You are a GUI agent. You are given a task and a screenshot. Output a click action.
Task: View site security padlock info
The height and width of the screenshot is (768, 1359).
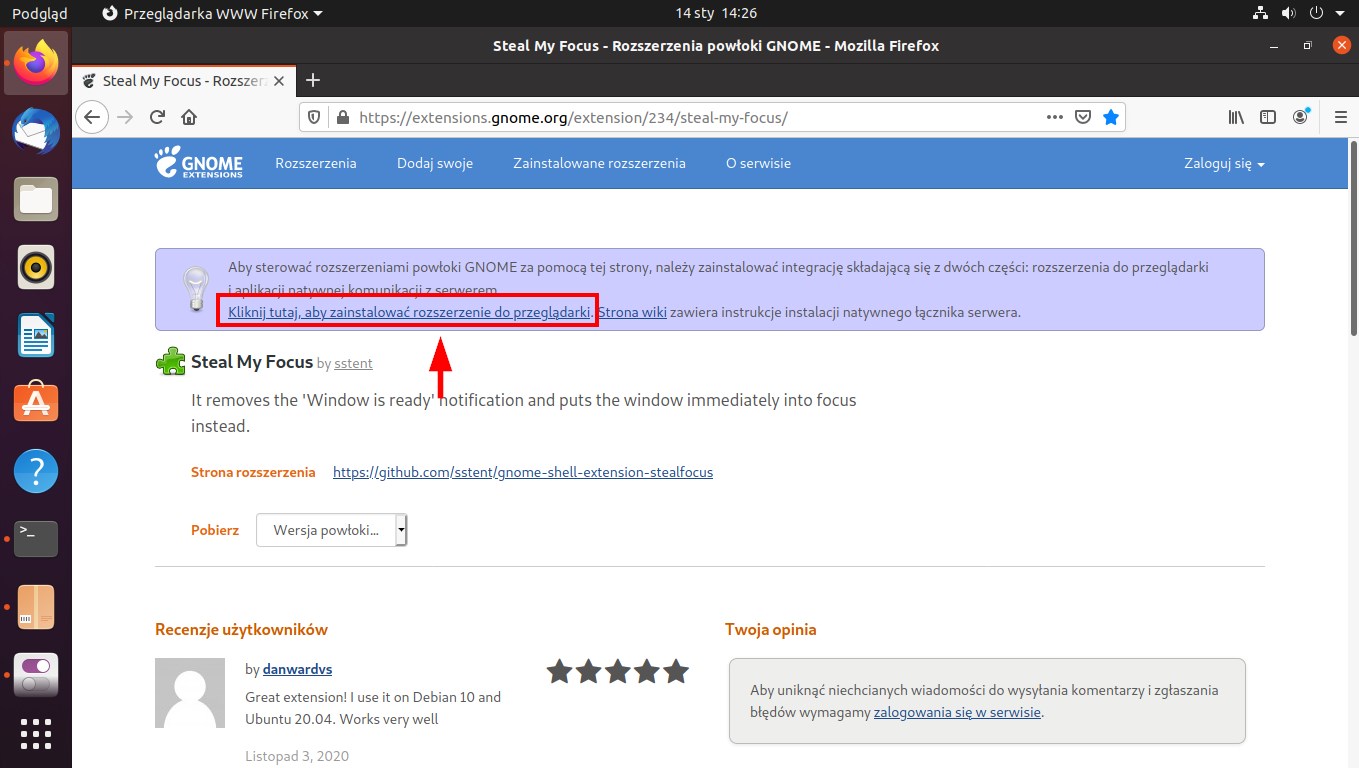coord(342,117)
